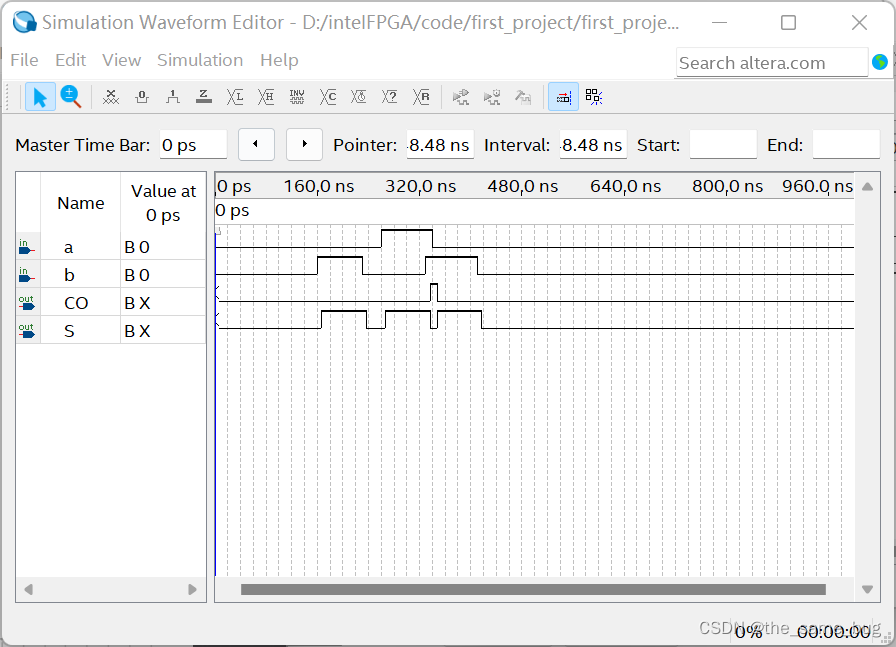Open the Edit menu
Viewport: 896px width, 647px height.
pos(70,60)
